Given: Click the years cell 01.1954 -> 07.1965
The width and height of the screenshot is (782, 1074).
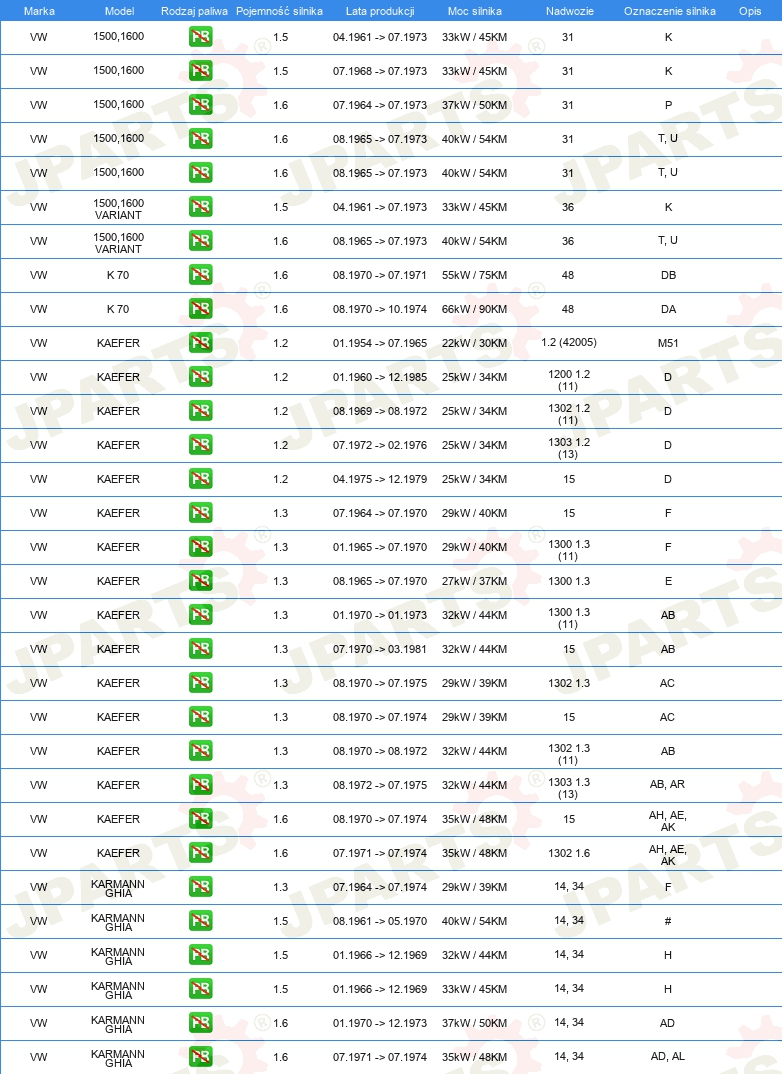Looking at the screenshot, I should [380, 343].
